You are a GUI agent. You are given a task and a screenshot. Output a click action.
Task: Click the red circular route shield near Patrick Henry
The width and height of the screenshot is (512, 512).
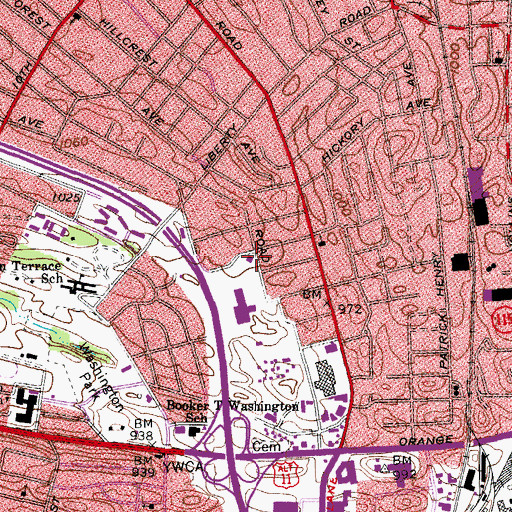(x=504, y=320)
